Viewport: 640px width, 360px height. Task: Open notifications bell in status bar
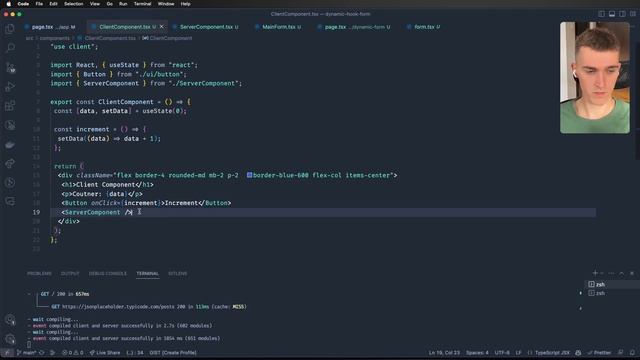[632, 353]
